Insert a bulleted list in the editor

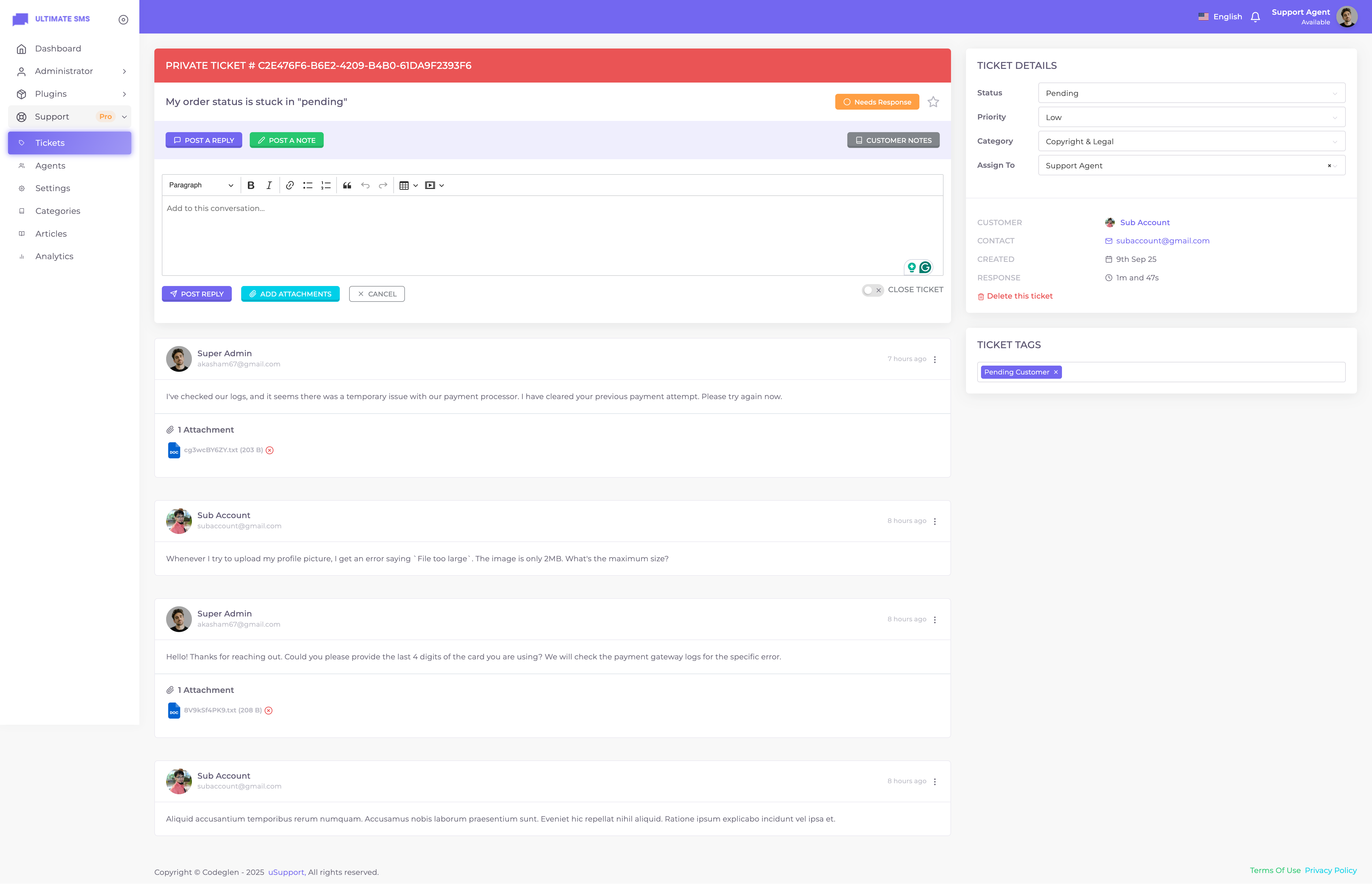308,185
